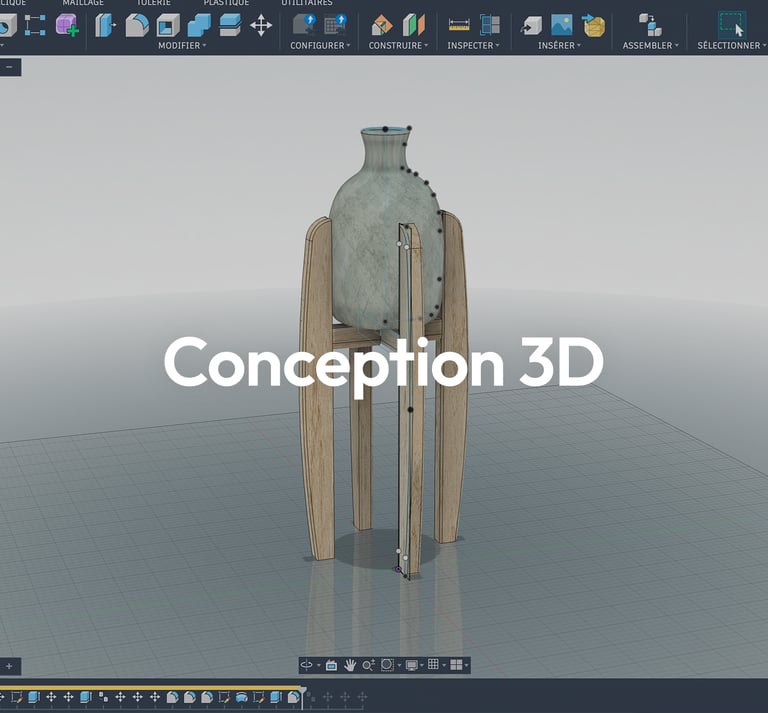768x713 pixels.
Task: Open the SÉLECTIONNER dropdown menu
Action: tap(732, 46)
